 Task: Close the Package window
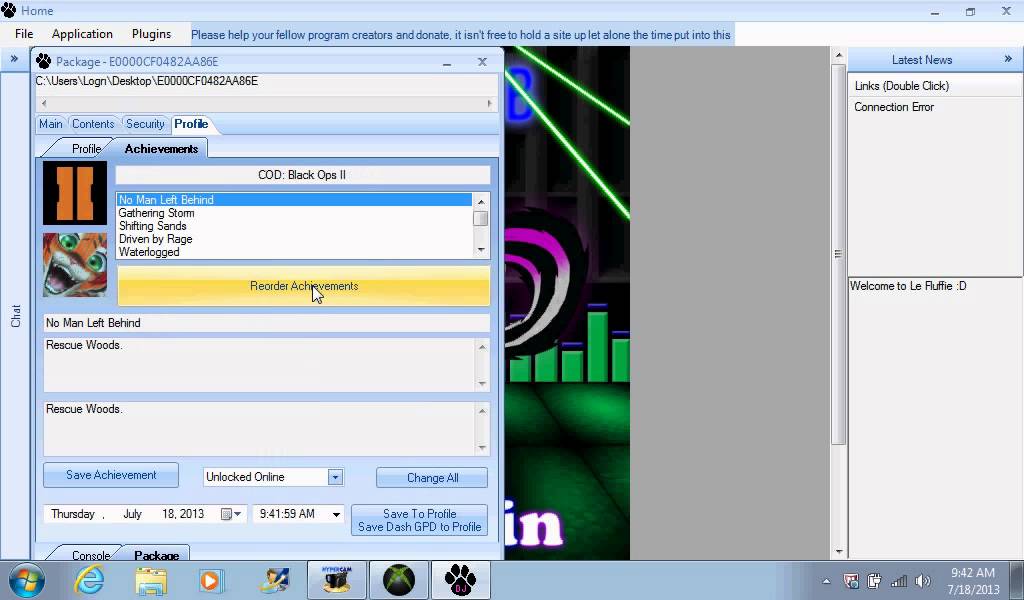pyautogui.click(x=482, y=62)
